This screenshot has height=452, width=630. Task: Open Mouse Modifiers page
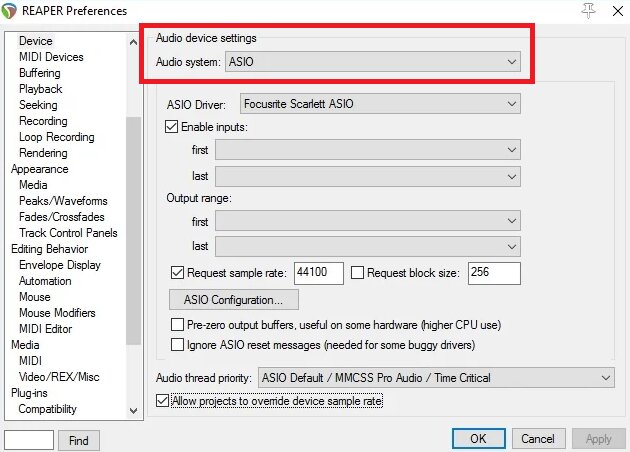coord(57,313)
